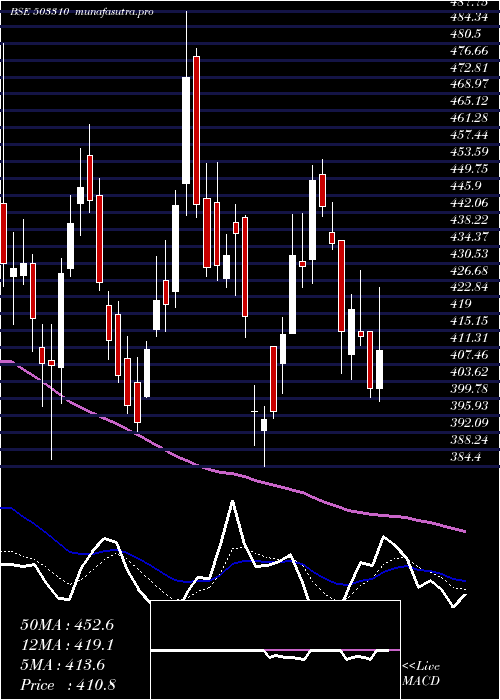Click the <<Live MACD label

(421, 674)
